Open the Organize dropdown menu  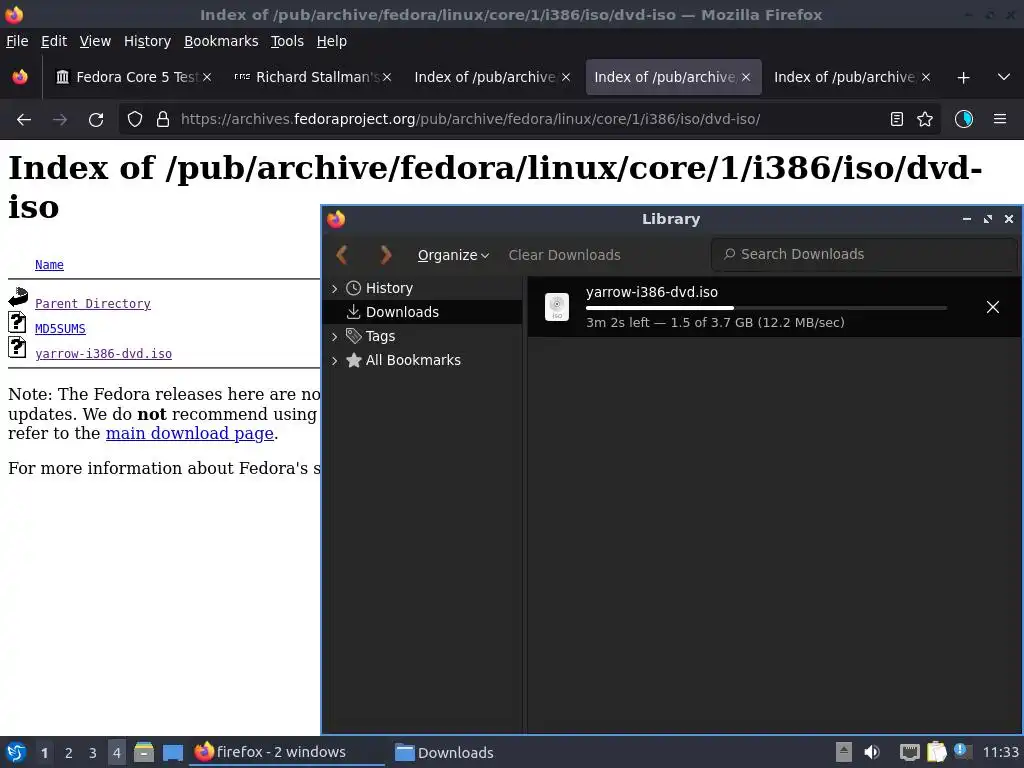pos(453,255)
